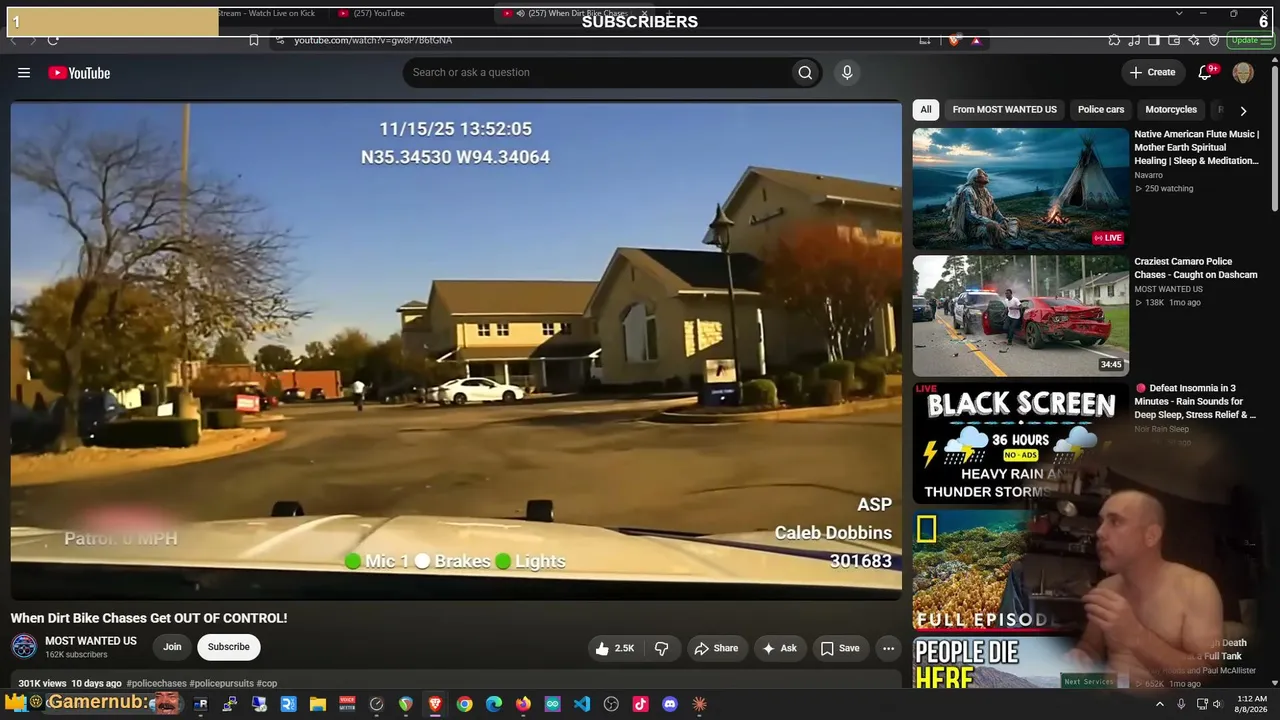This screenshot has height=720, width=1280.
Task: Save the video to a playlist
Action: tap(840, 648)
